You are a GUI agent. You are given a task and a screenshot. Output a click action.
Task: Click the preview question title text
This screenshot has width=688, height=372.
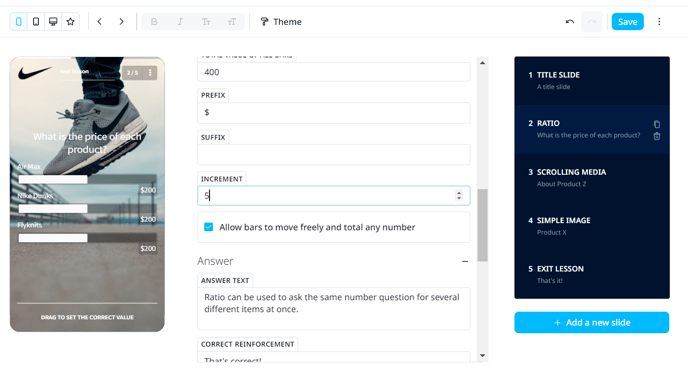point(87,143)
